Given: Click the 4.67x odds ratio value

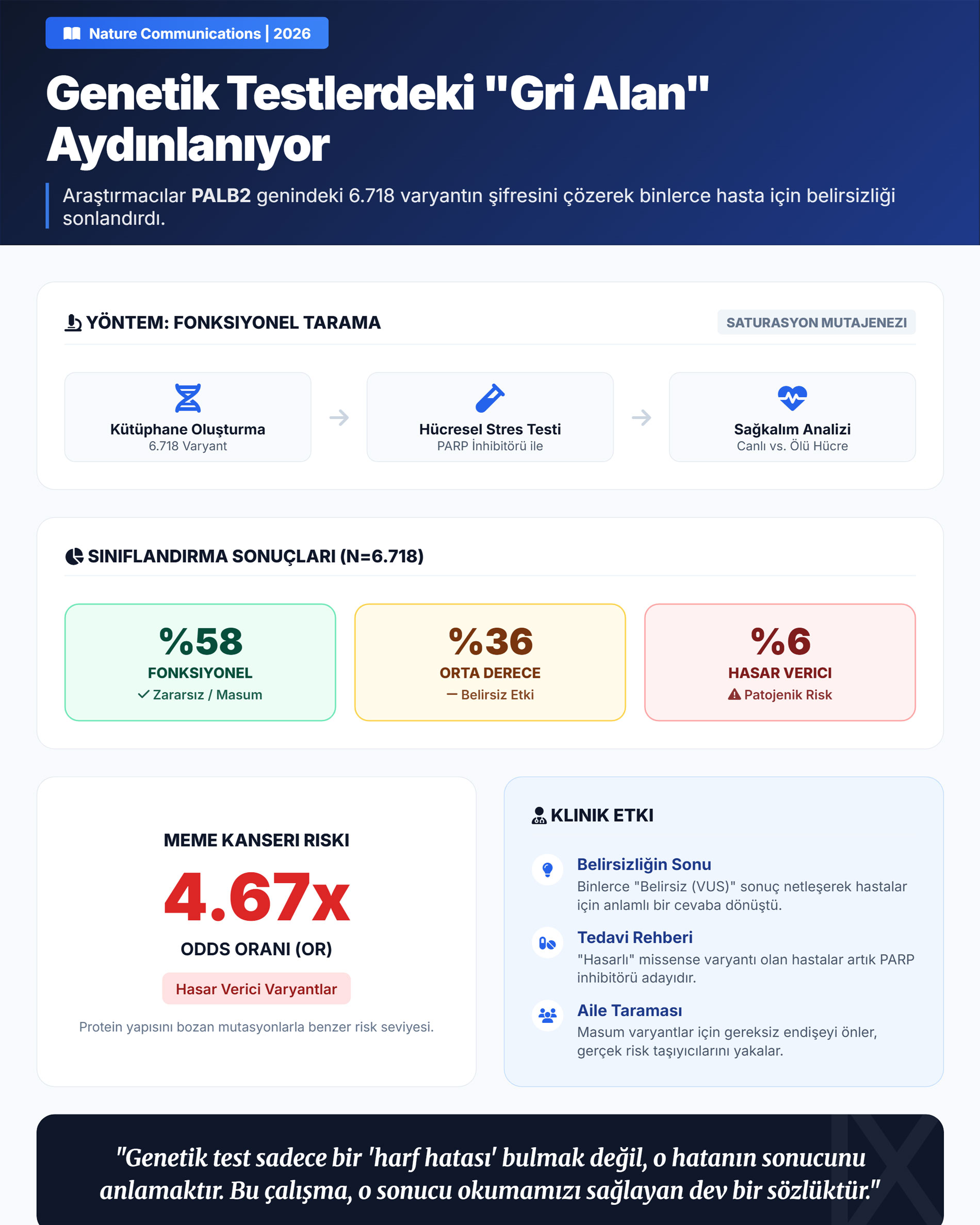Looking at the screenshot, I should tap(257, 897).
